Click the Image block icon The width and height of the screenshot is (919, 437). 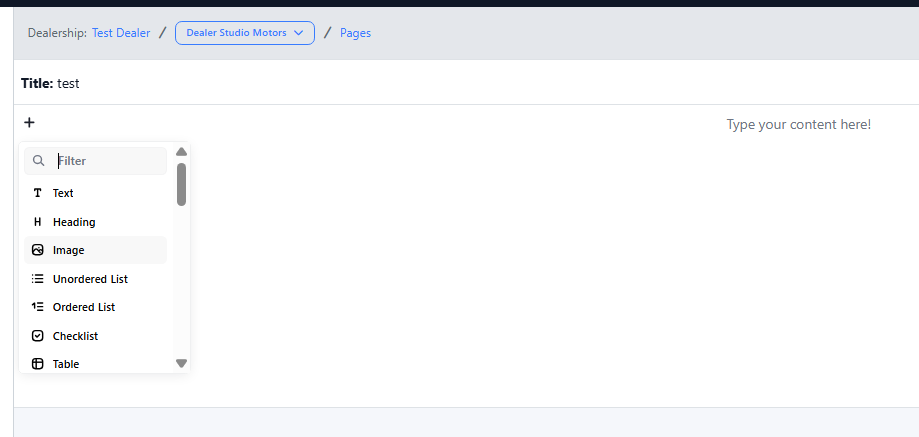pyautogui.click(x=38, y=250)
